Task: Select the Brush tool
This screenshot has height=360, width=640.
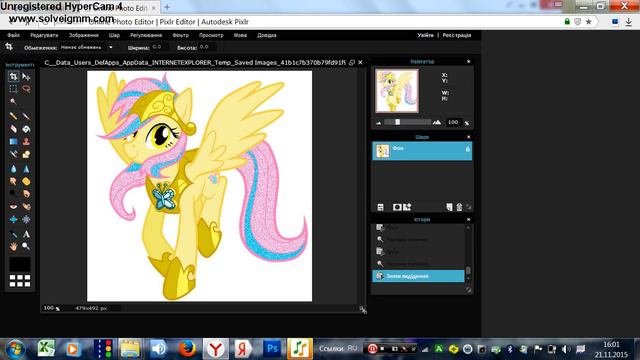Action: (26, 116)
